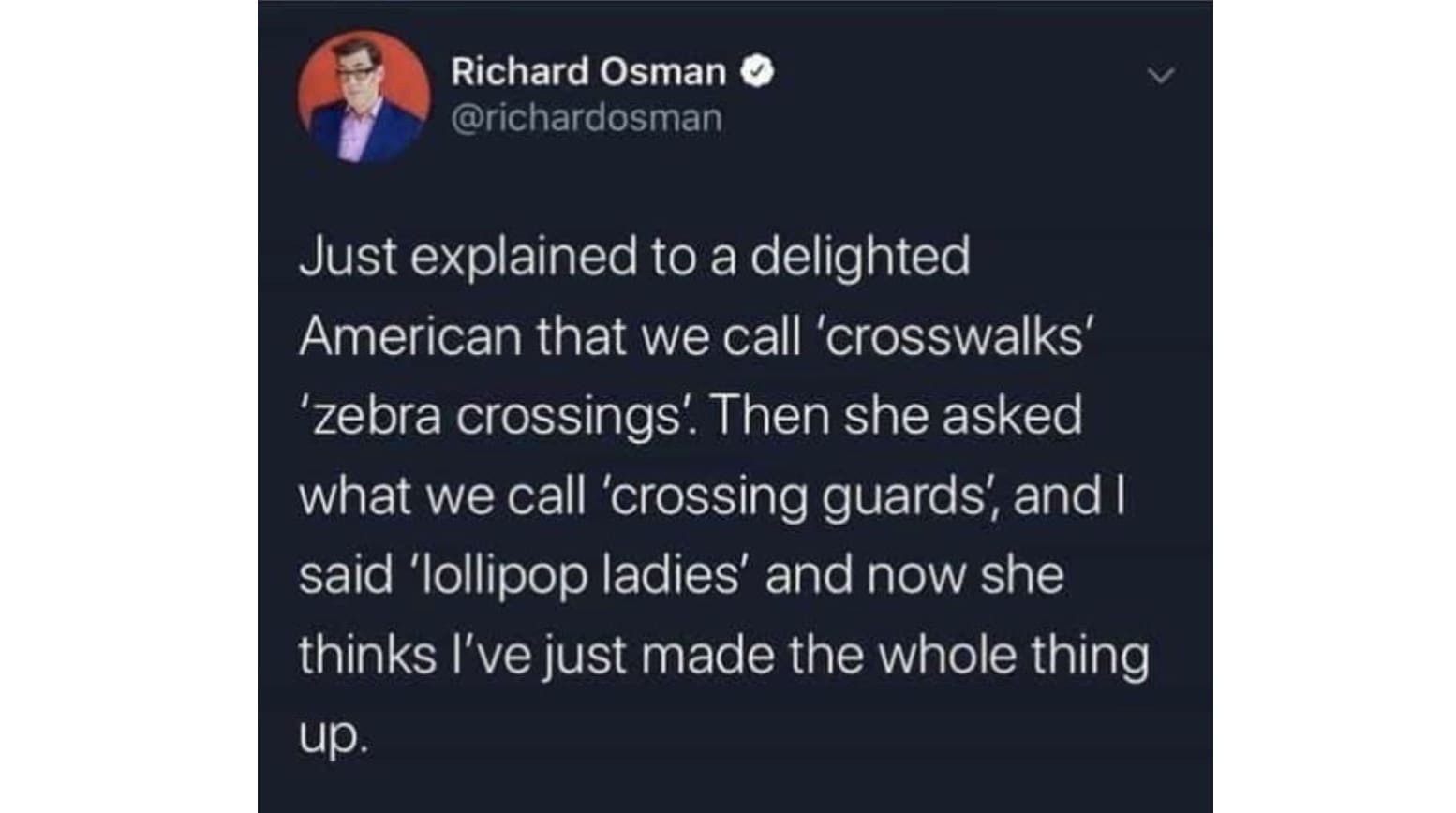Click the word 'said' in the tweet
The width and height of the screenshot is (1456, 813).
pyautogui.click(x=345, y=575)
